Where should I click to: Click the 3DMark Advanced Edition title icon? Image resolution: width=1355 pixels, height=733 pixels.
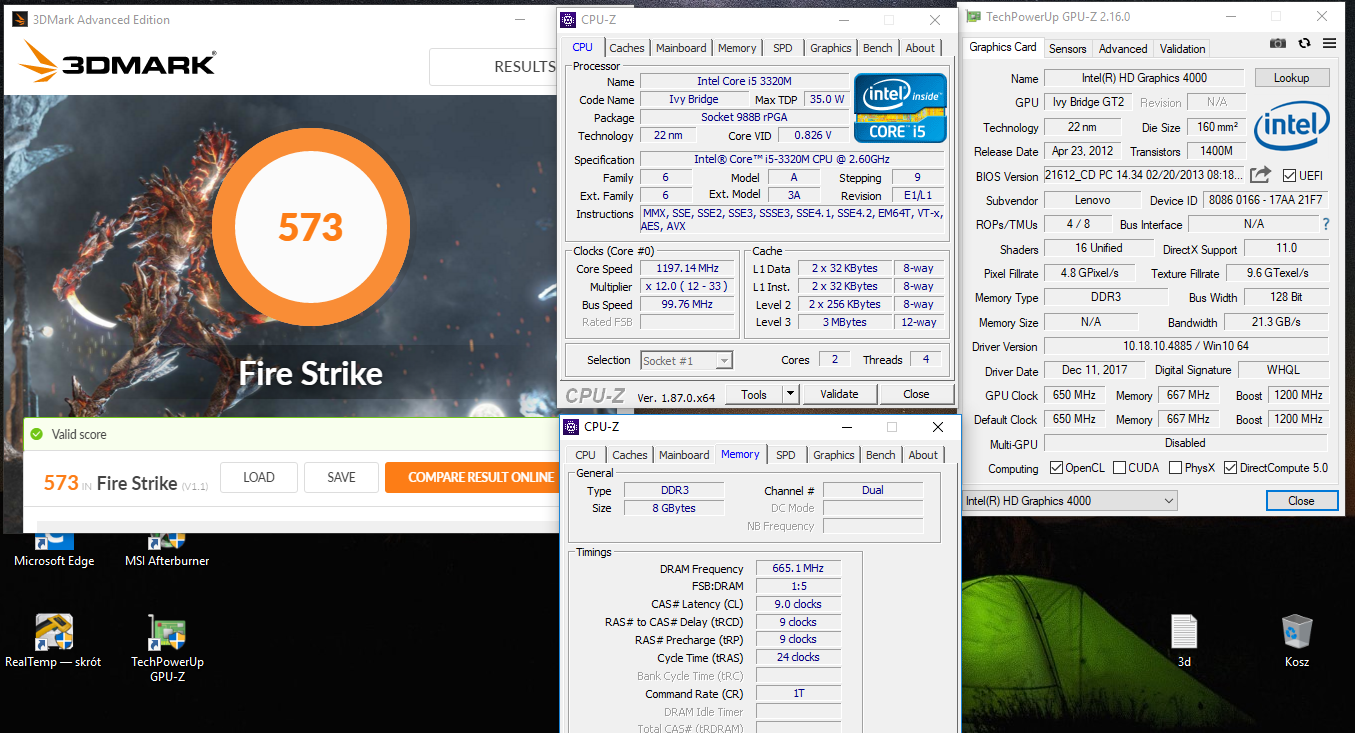pos(19,19)
